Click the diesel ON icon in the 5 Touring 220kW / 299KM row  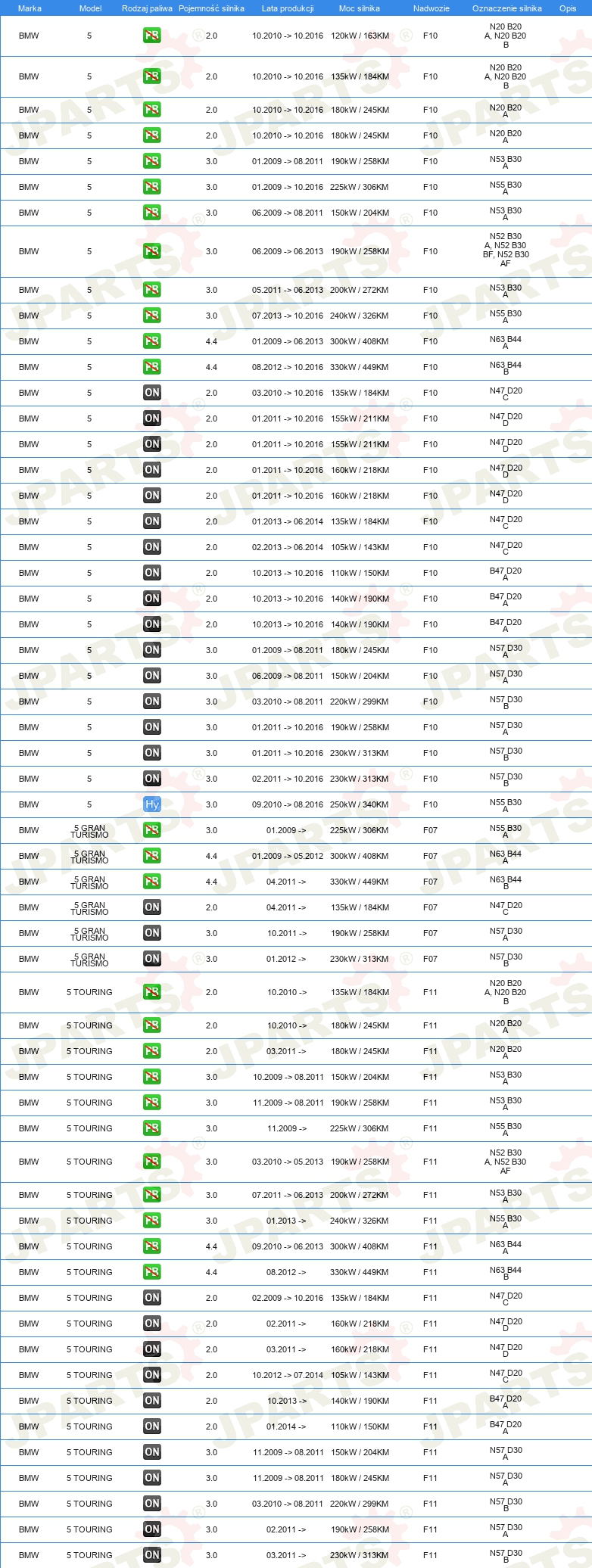(152, 1504)
